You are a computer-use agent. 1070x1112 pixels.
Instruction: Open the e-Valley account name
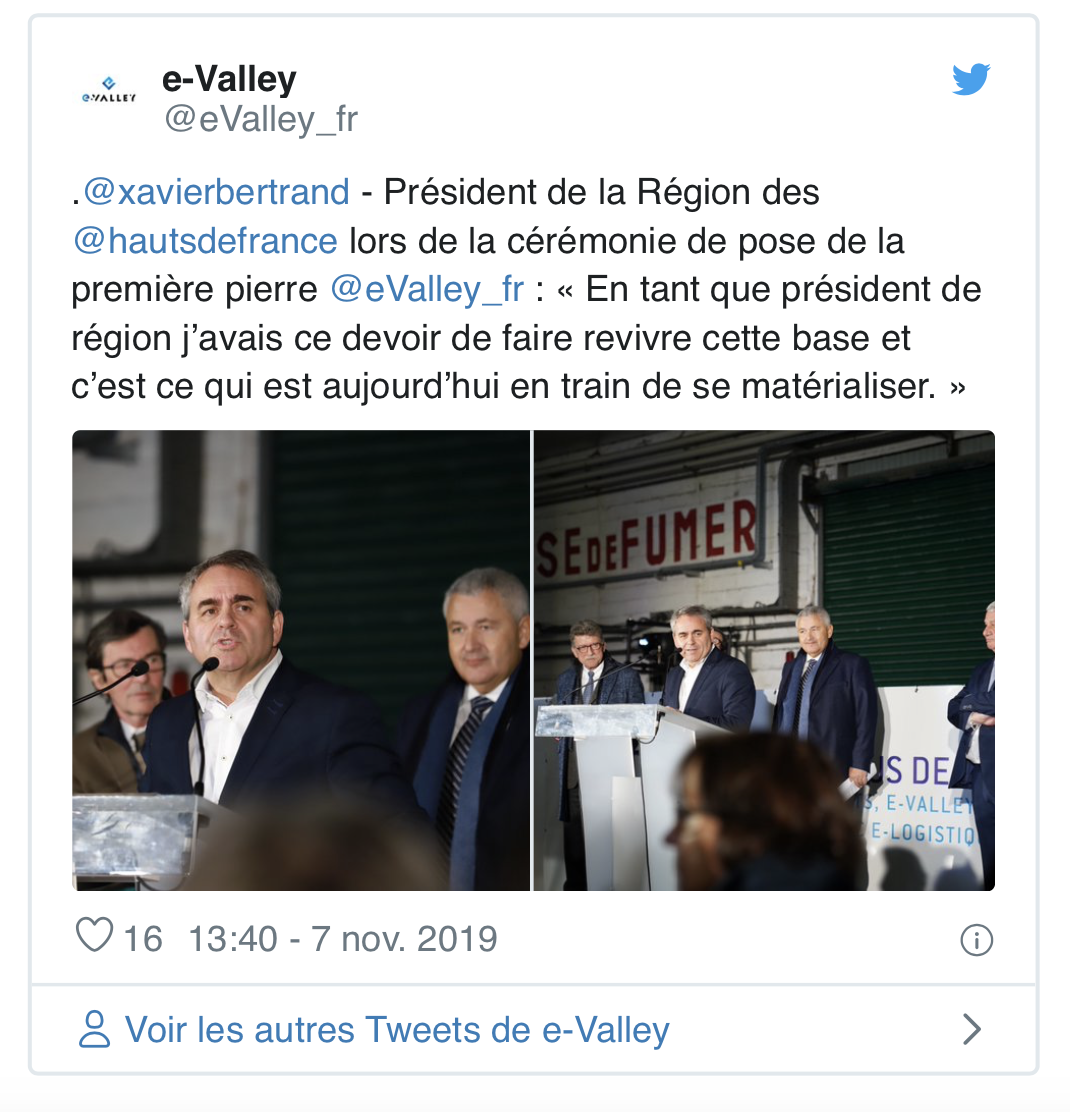tap(229, 79)
